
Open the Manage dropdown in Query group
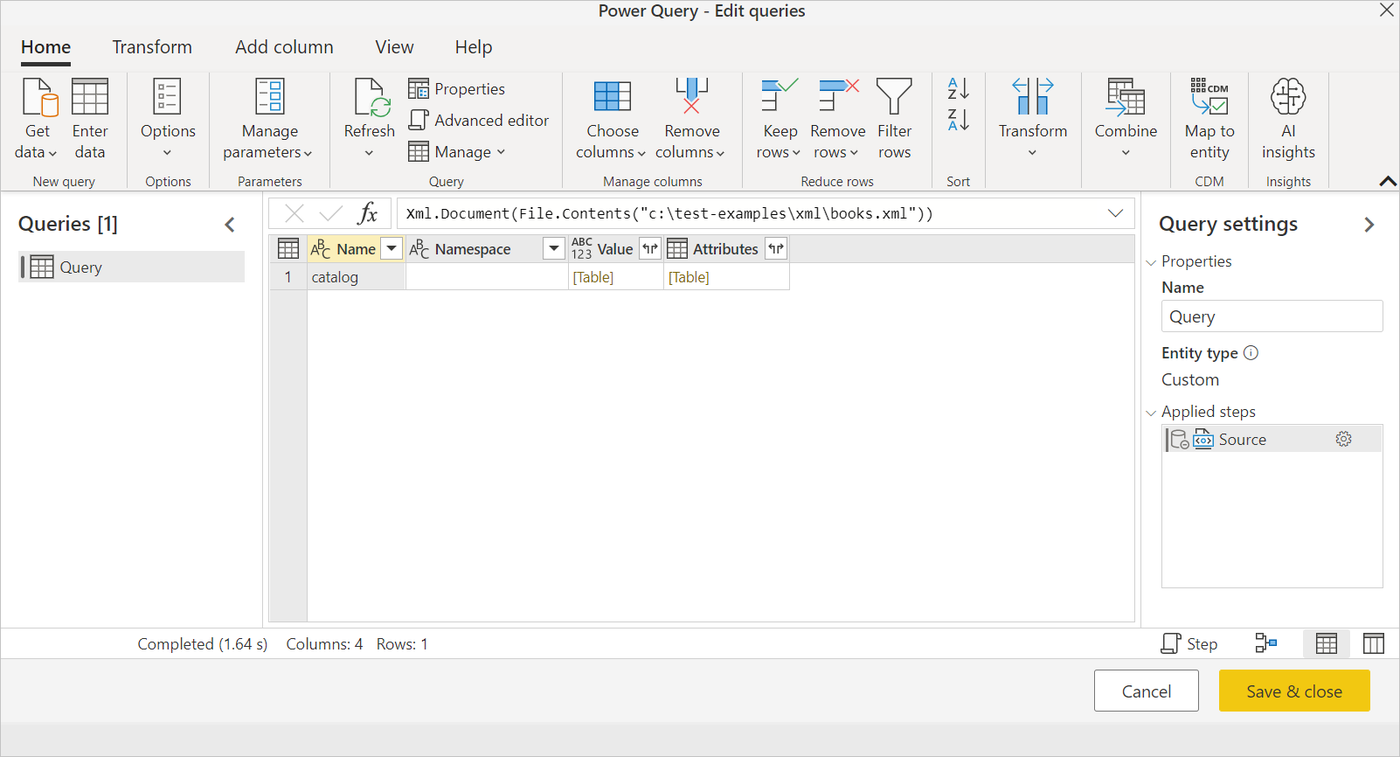point(457,152)
